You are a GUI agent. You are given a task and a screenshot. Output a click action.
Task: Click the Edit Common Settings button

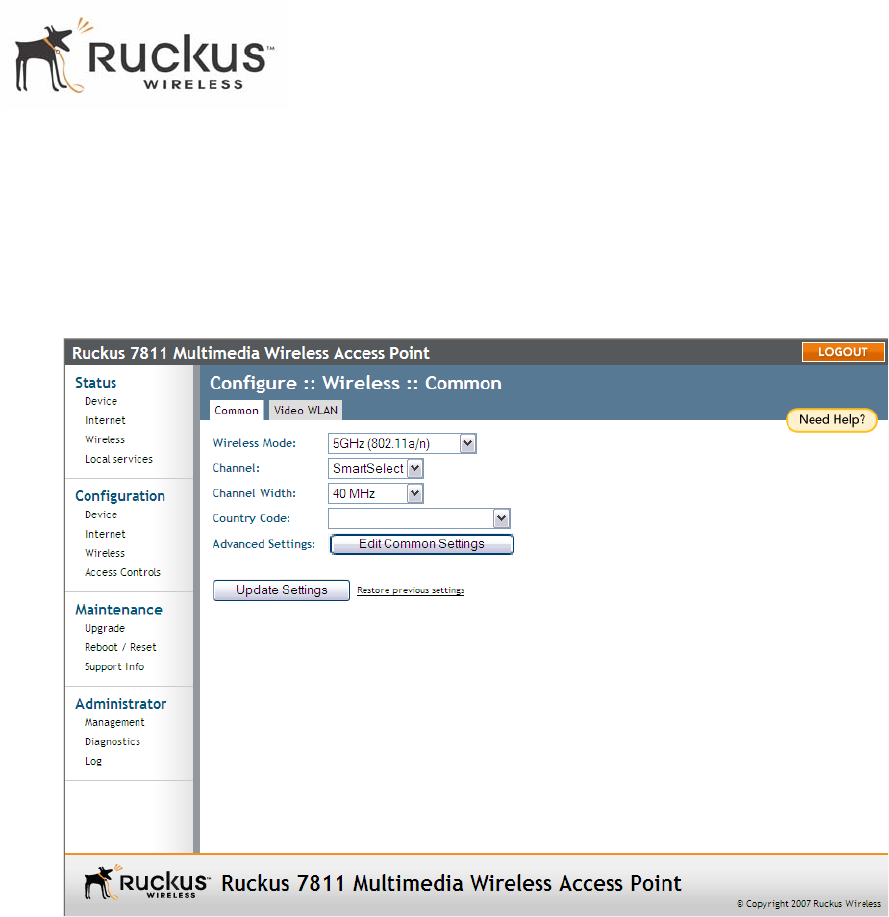tap(422, 544)
